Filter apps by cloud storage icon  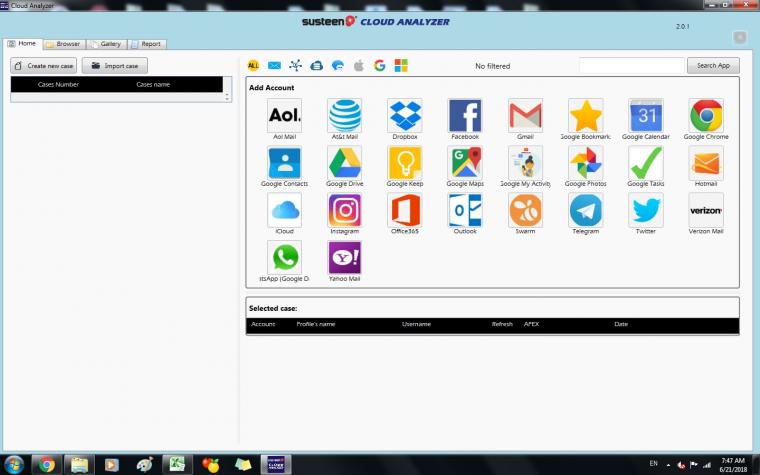(x=317, y=65)
